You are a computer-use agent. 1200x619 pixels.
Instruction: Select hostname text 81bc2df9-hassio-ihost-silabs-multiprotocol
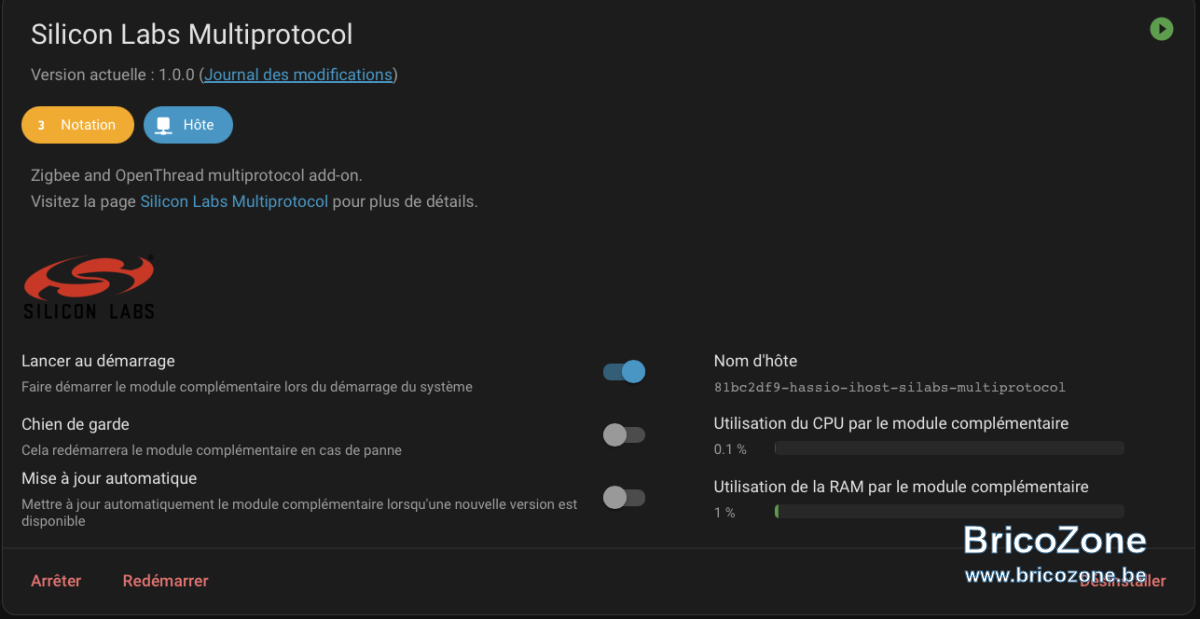click(890, 387)
